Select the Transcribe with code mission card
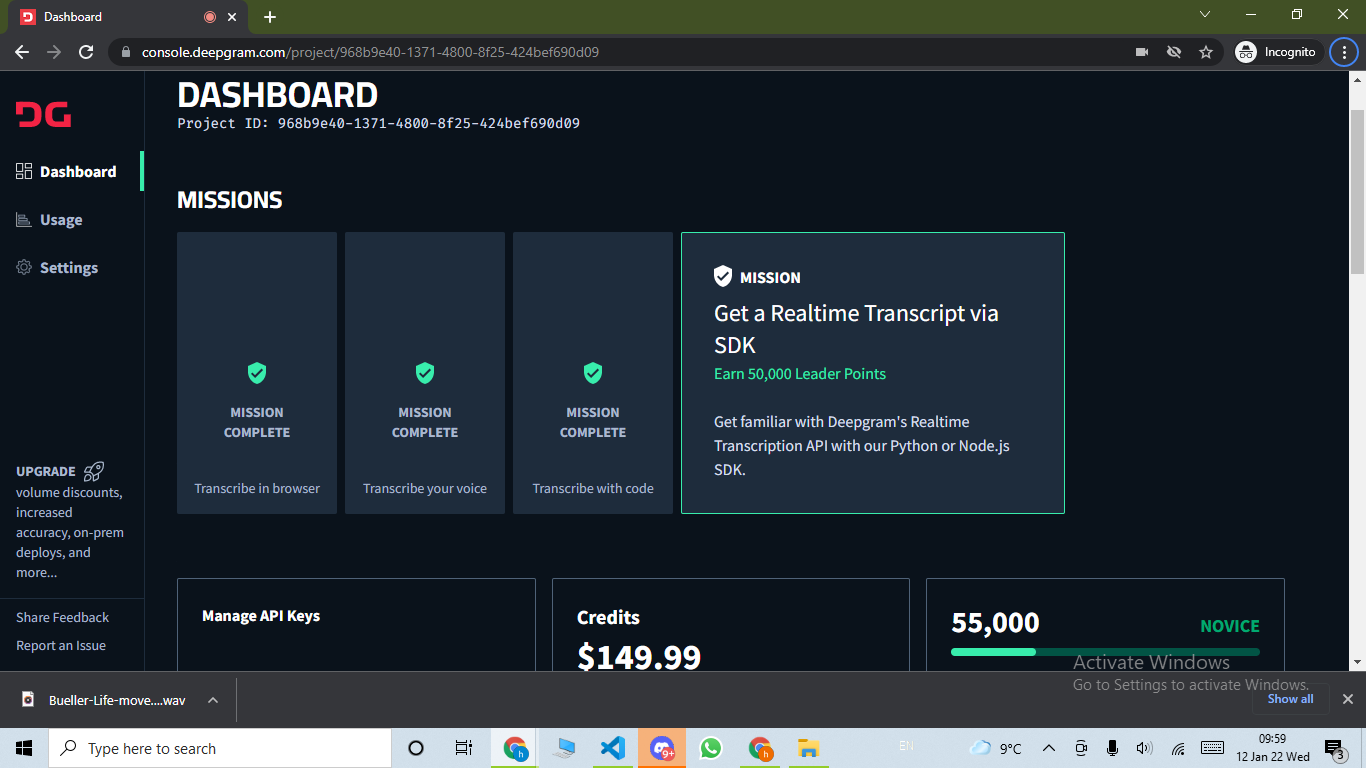Viewport: 1366px width, 768px height. pyautogui.click(x=593, y=373)
